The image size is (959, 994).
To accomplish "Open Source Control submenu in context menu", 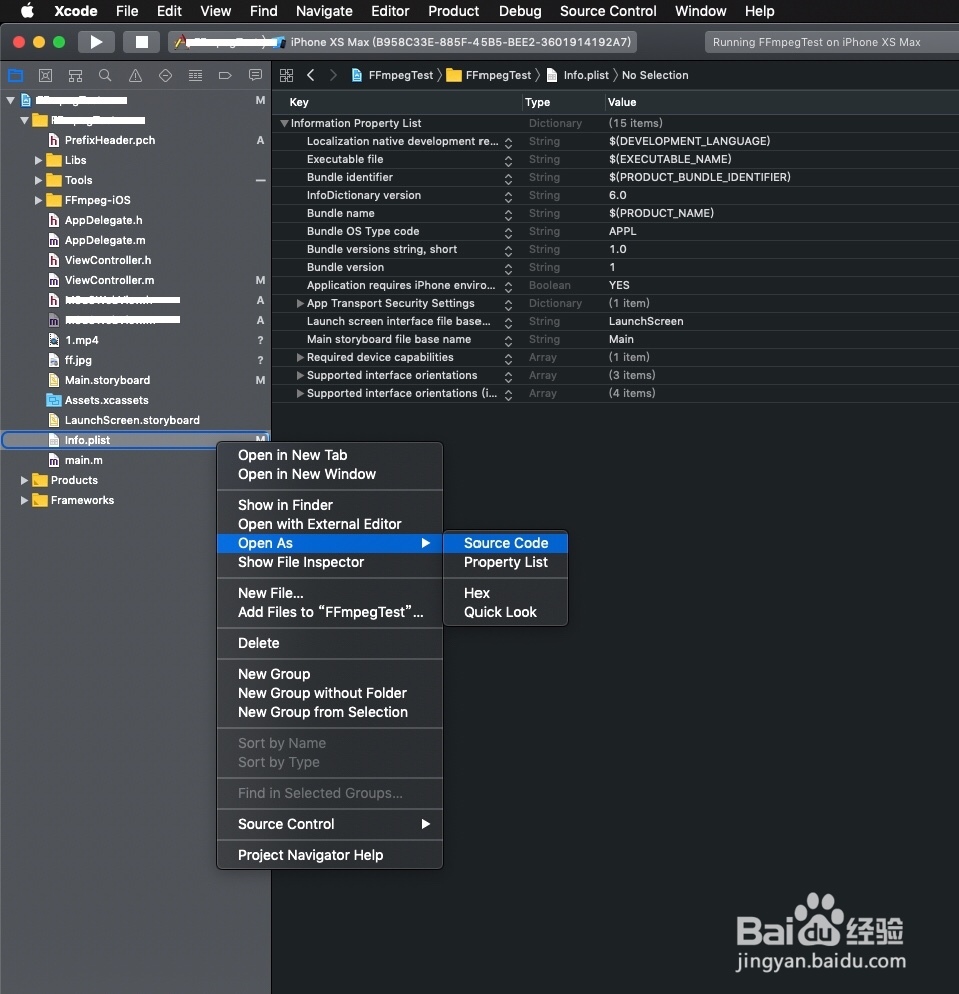I will pos(330,824).
